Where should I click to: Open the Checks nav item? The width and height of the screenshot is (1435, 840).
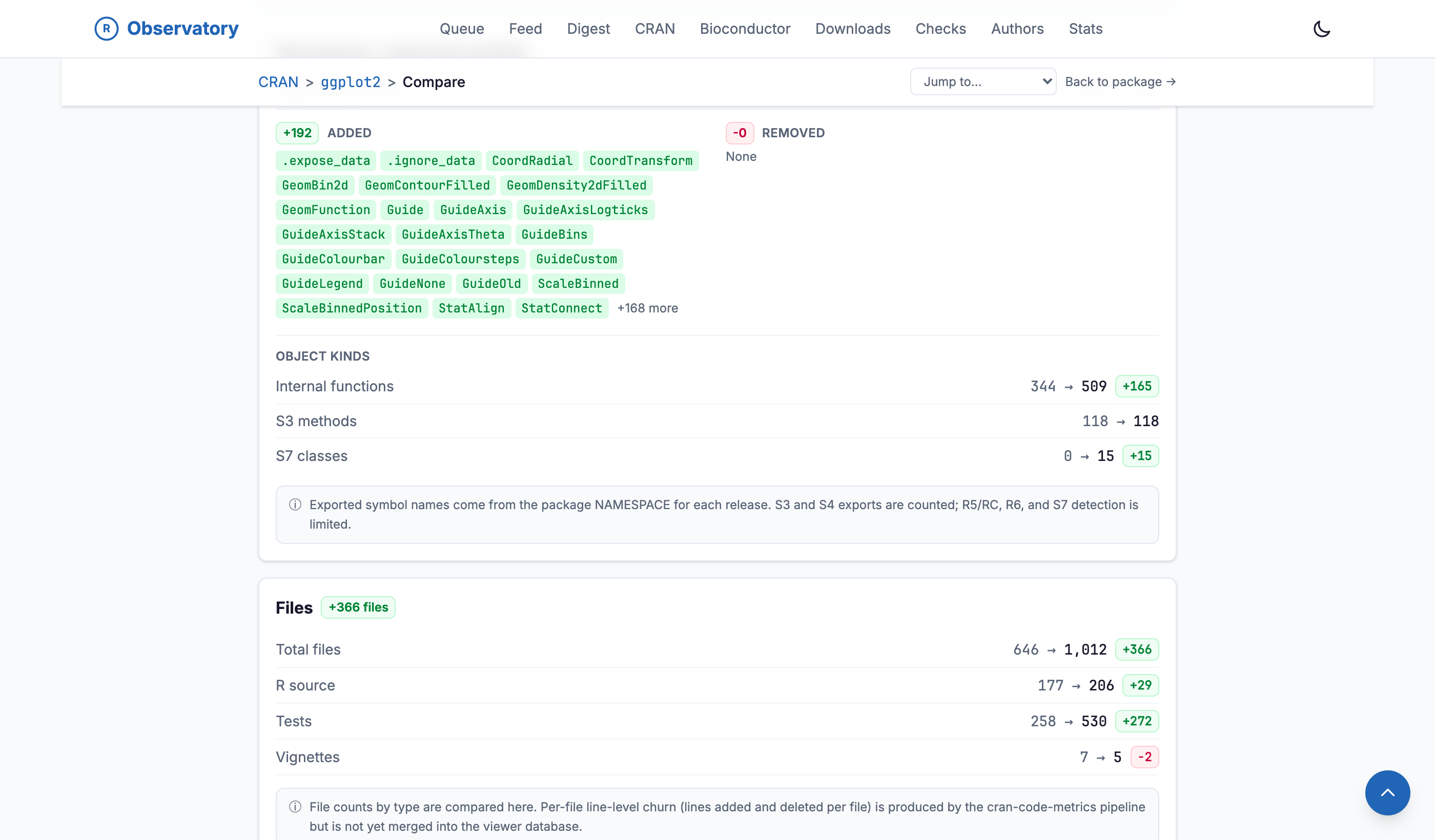click(x=940, y=29)
